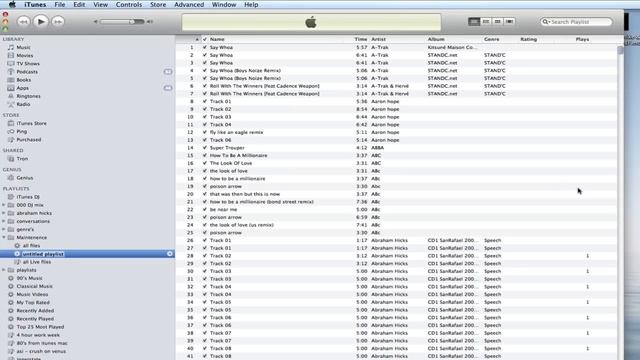Image resolution: width=640 pixels, height=360 pixels.
Task: Uncheck that was then but this is now
Action: tap(205, 194)
